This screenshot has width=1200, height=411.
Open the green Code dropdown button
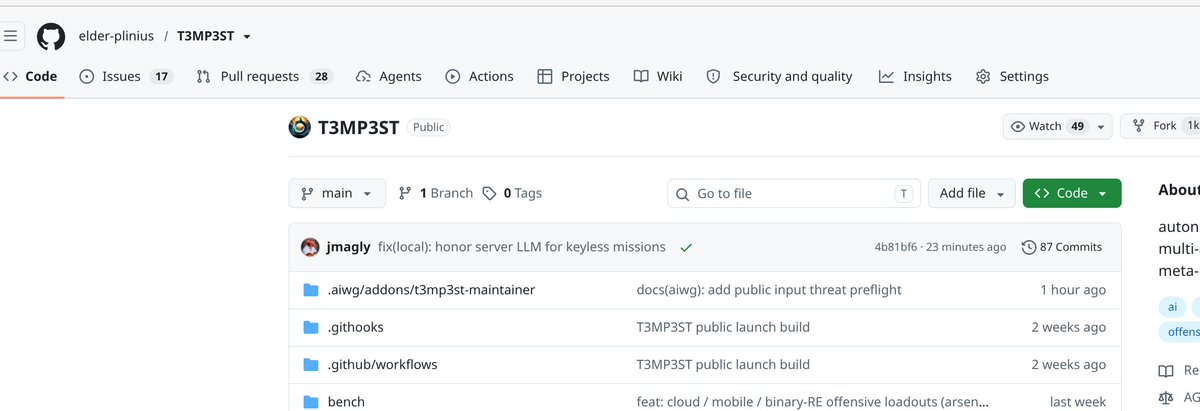(x=1072, y=193)
